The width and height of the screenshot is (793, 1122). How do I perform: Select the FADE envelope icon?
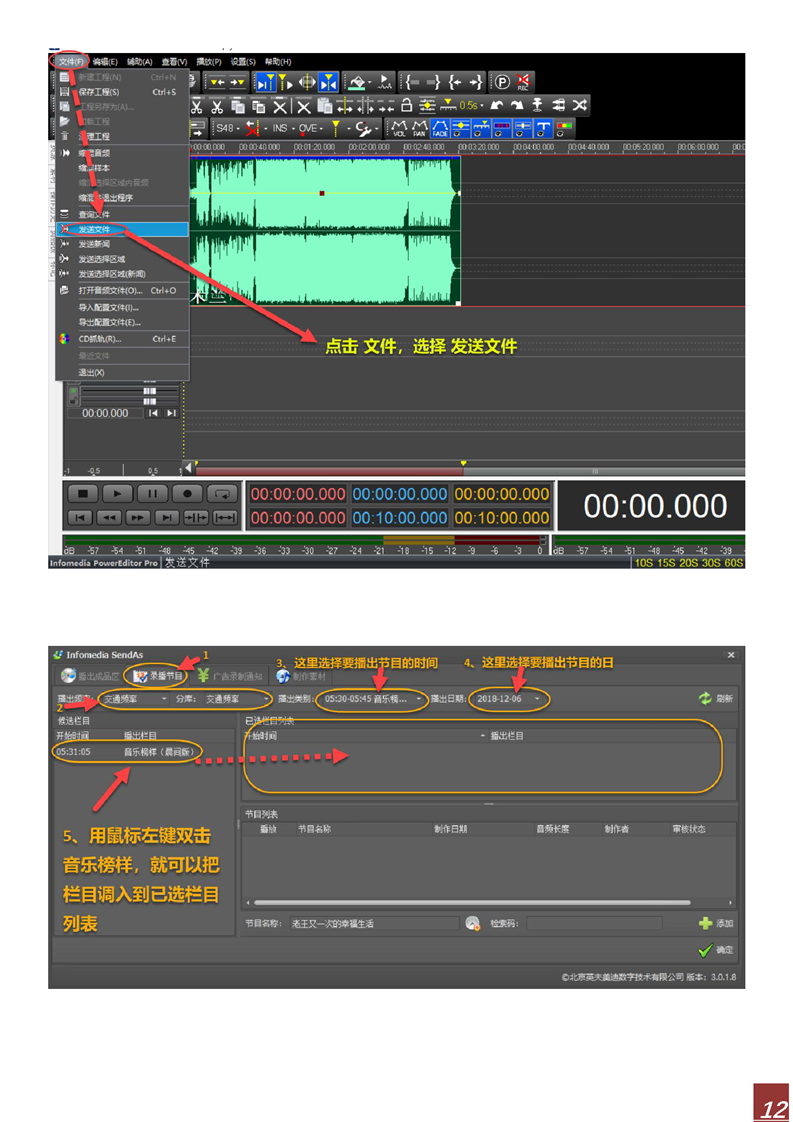440,128
